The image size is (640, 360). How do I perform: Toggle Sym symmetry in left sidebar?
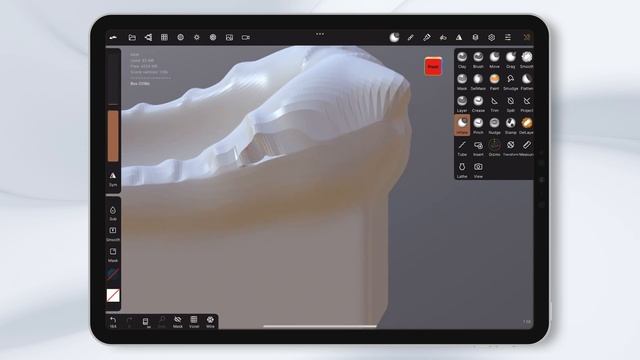coord(113,179)
